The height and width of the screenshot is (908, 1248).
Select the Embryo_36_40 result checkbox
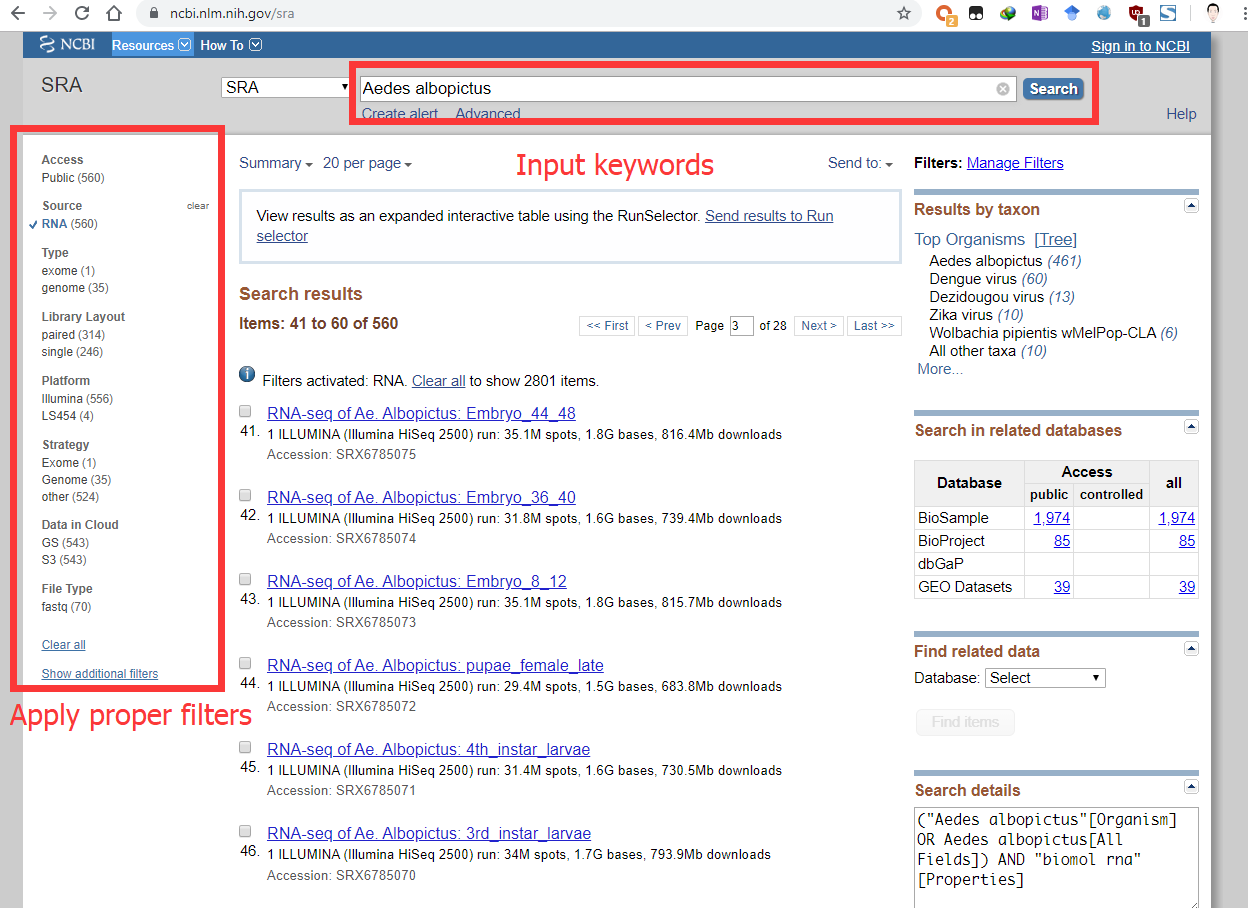coord(245,495)
